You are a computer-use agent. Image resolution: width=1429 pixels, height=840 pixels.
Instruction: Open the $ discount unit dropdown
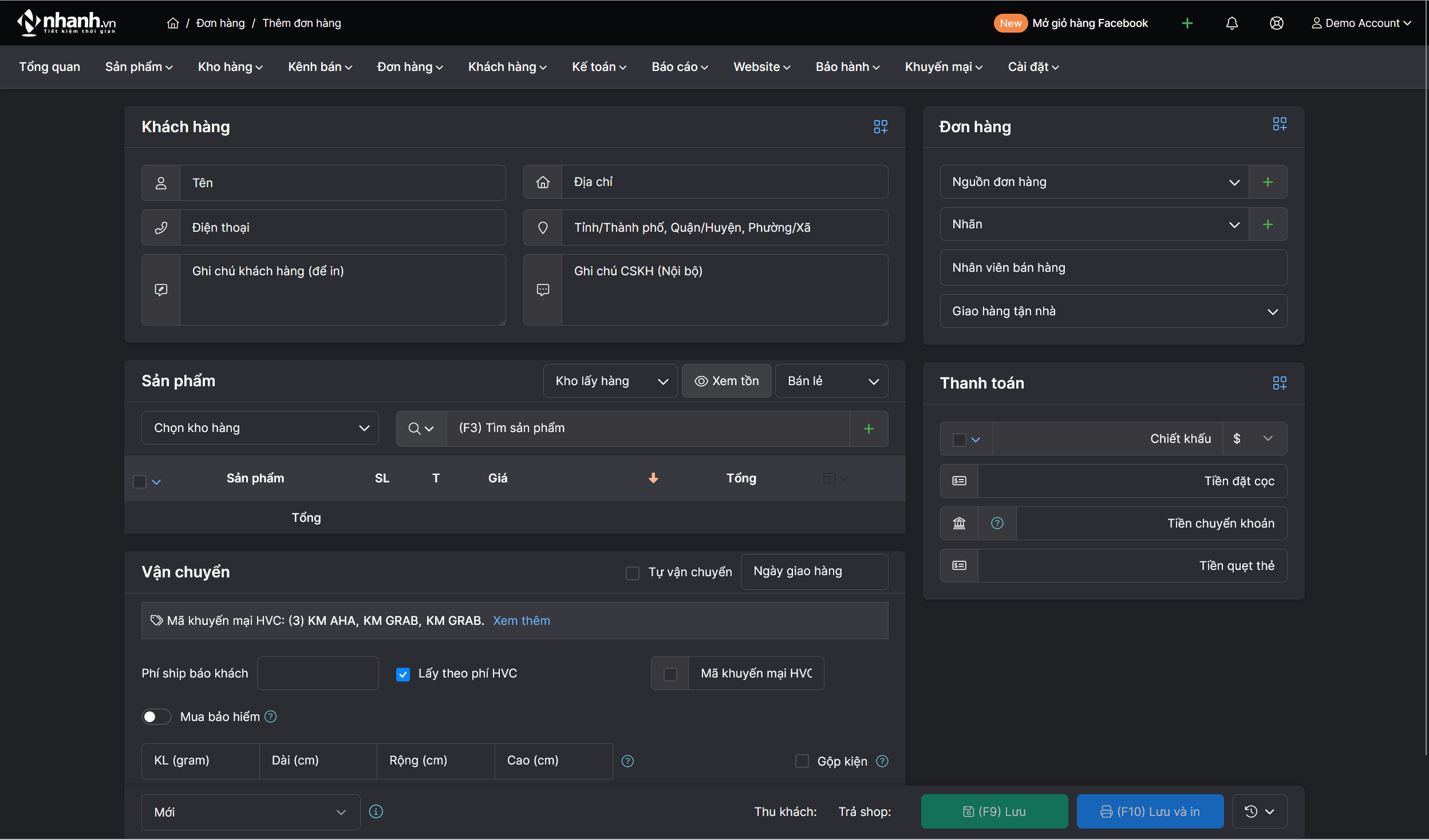[1255, 439]
